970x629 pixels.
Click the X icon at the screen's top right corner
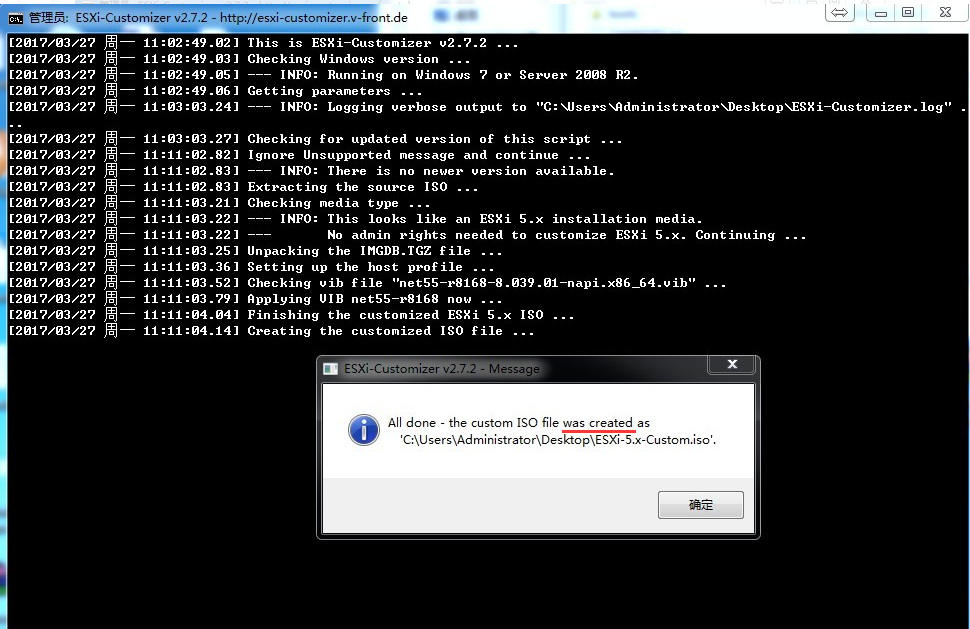[947, 12]
